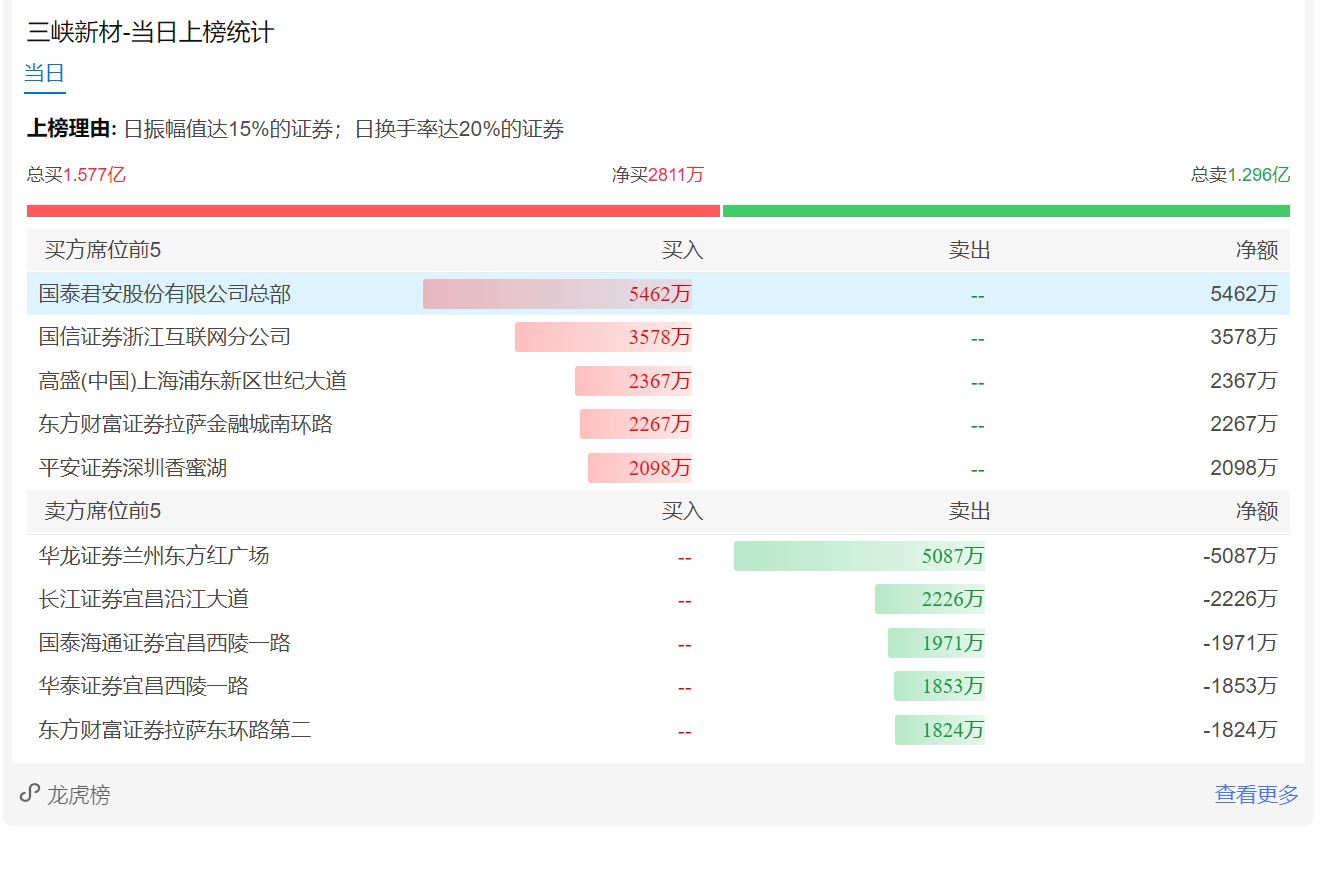Select 国泰海通证券宜昌西陵一路 seat

click(x=165, y=643)
